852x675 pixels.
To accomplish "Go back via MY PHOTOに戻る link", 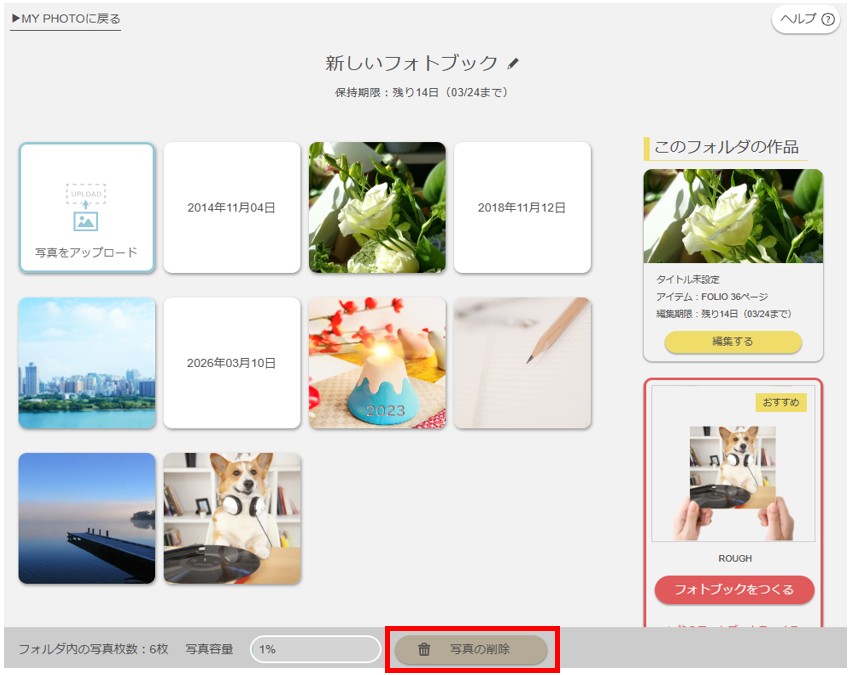I will pyautogui.click(x=66, y=19).
